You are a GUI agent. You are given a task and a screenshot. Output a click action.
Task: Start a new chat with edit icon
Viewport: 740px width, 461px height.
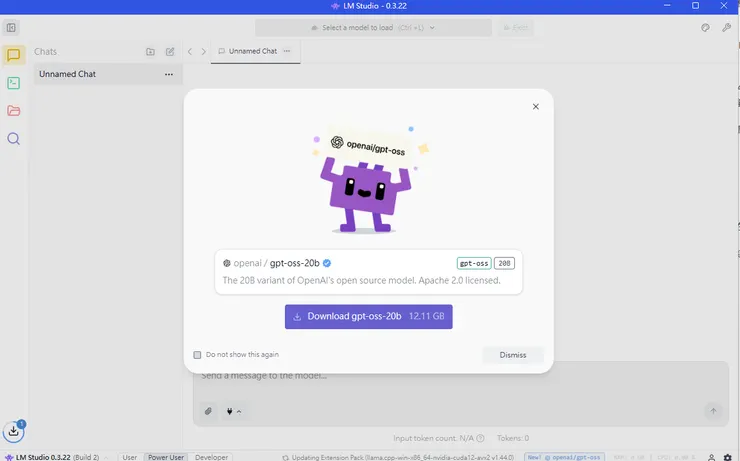170,51
